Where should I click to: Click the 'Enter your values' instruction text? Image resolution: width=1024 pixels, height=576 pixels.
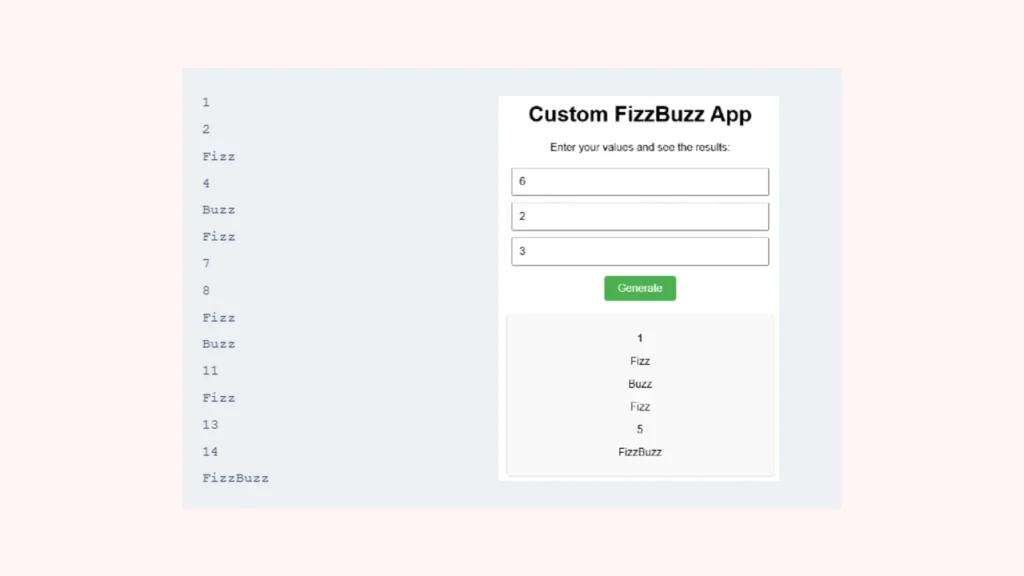(x=639, y=146)
